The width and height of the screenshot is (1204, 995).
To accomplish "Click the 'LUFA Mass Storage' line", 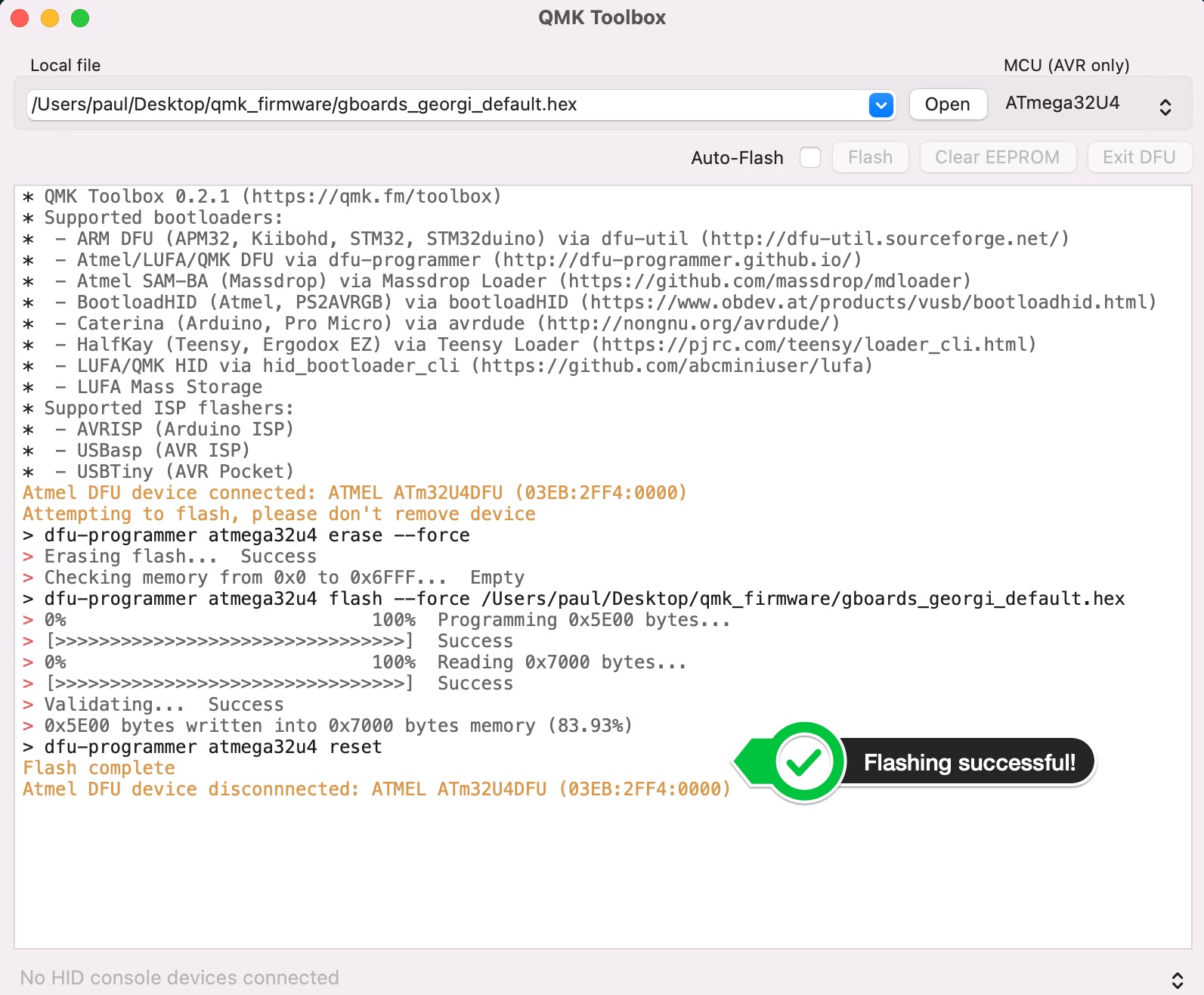I will pyautogui.click(x=143, y=387).
